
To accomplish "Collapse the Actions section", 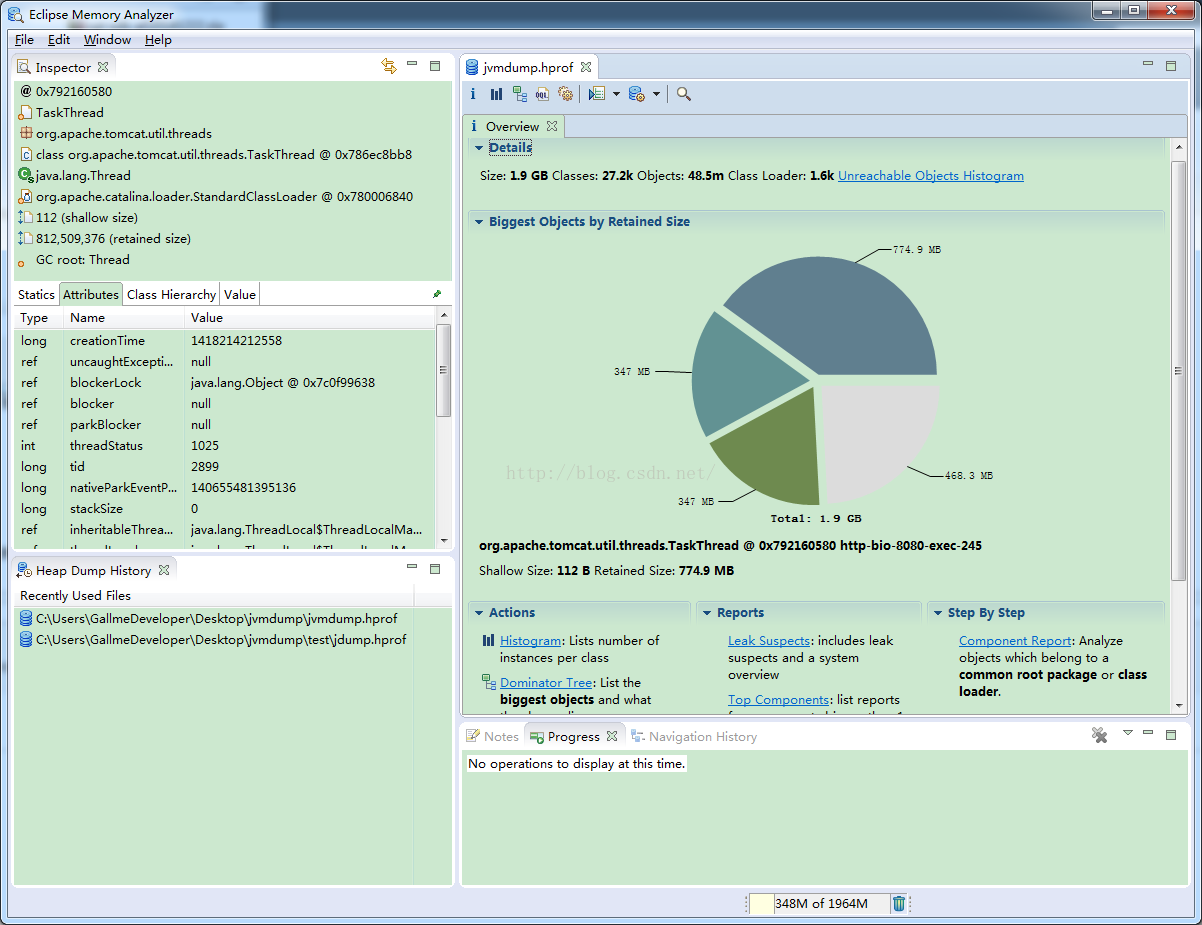I will [479, 613].
